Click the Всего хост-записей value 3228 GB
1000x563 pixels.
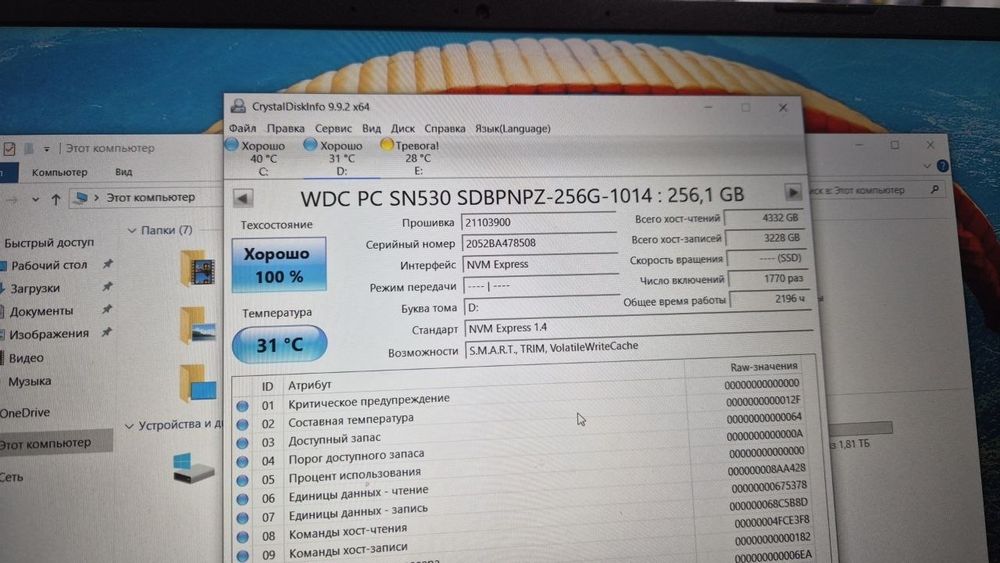click(764, 238)
